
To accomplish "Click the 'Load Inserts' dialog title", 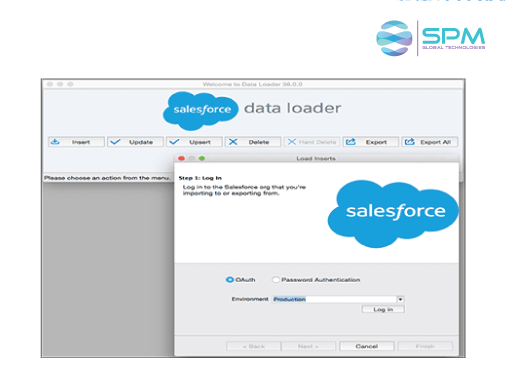I will (316, 158).
